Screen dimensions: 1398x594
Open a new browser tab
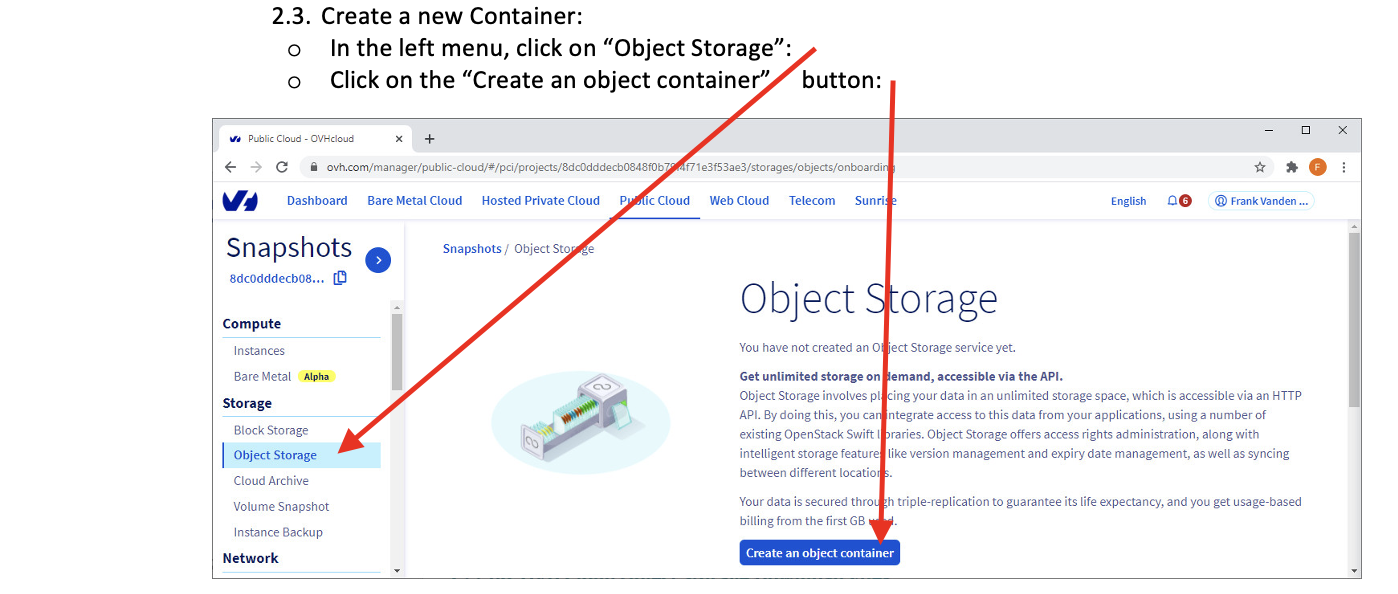(430, 139)
